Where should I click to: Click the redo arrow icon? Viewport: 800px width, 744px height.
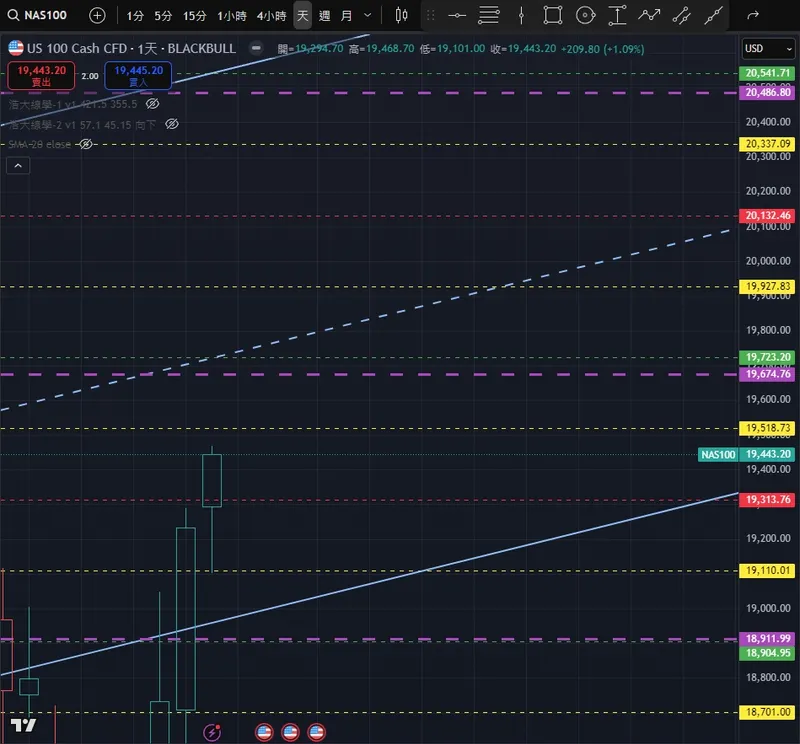753,15
